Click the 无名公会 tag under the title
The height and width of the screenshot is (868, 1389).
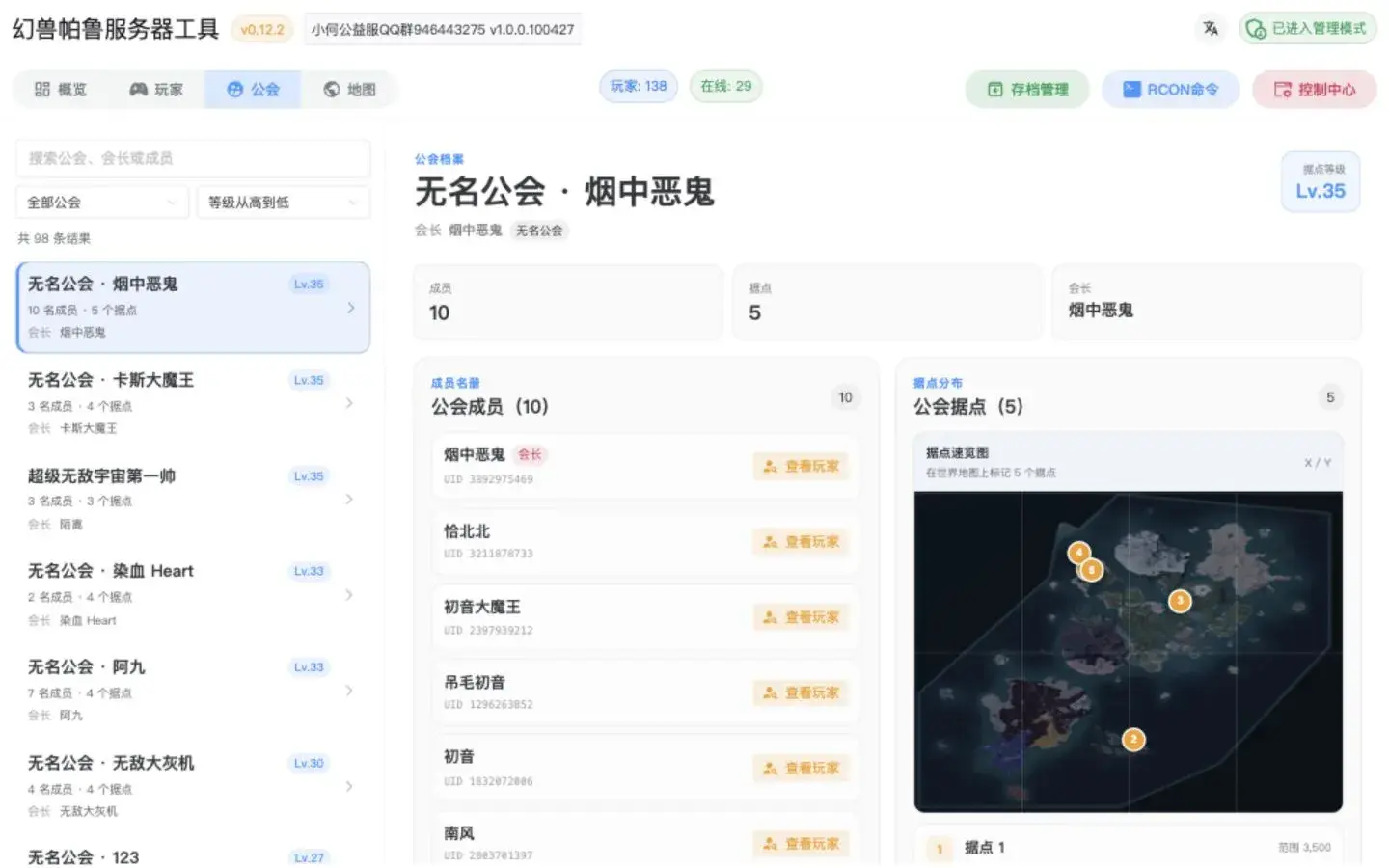[539, 231]
